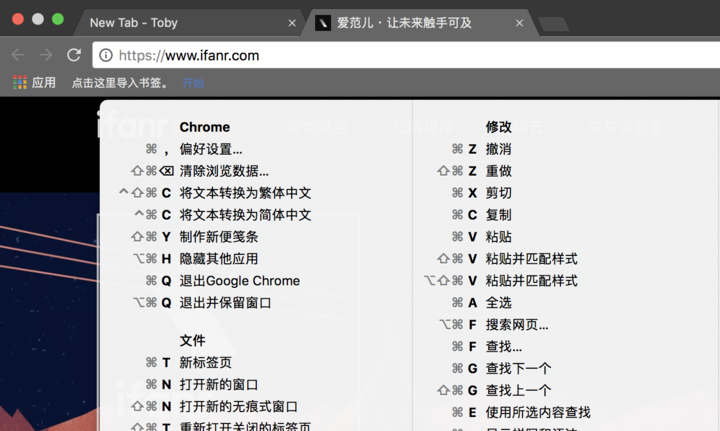Screen dimensions: 720x431
Task: Select 撤消 under 修改
Action: pos(499,149)
